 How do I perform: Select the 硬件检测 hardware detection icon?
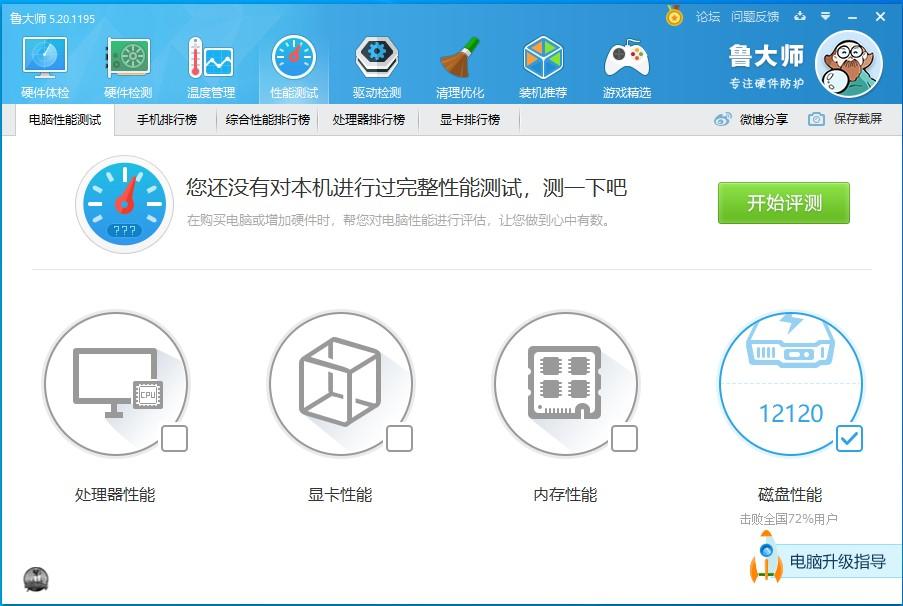[127, 65]
